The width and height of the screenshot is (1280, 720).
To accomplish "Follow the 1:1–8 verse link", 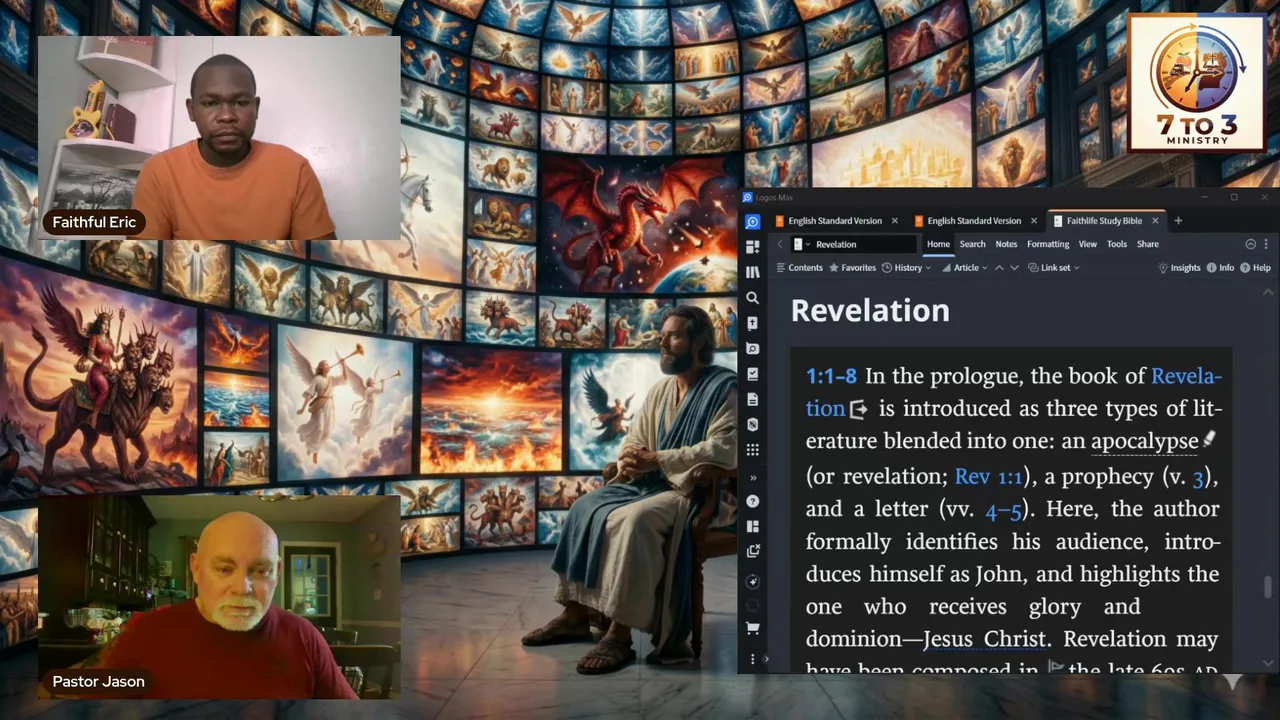I will (x=831, y=377).
